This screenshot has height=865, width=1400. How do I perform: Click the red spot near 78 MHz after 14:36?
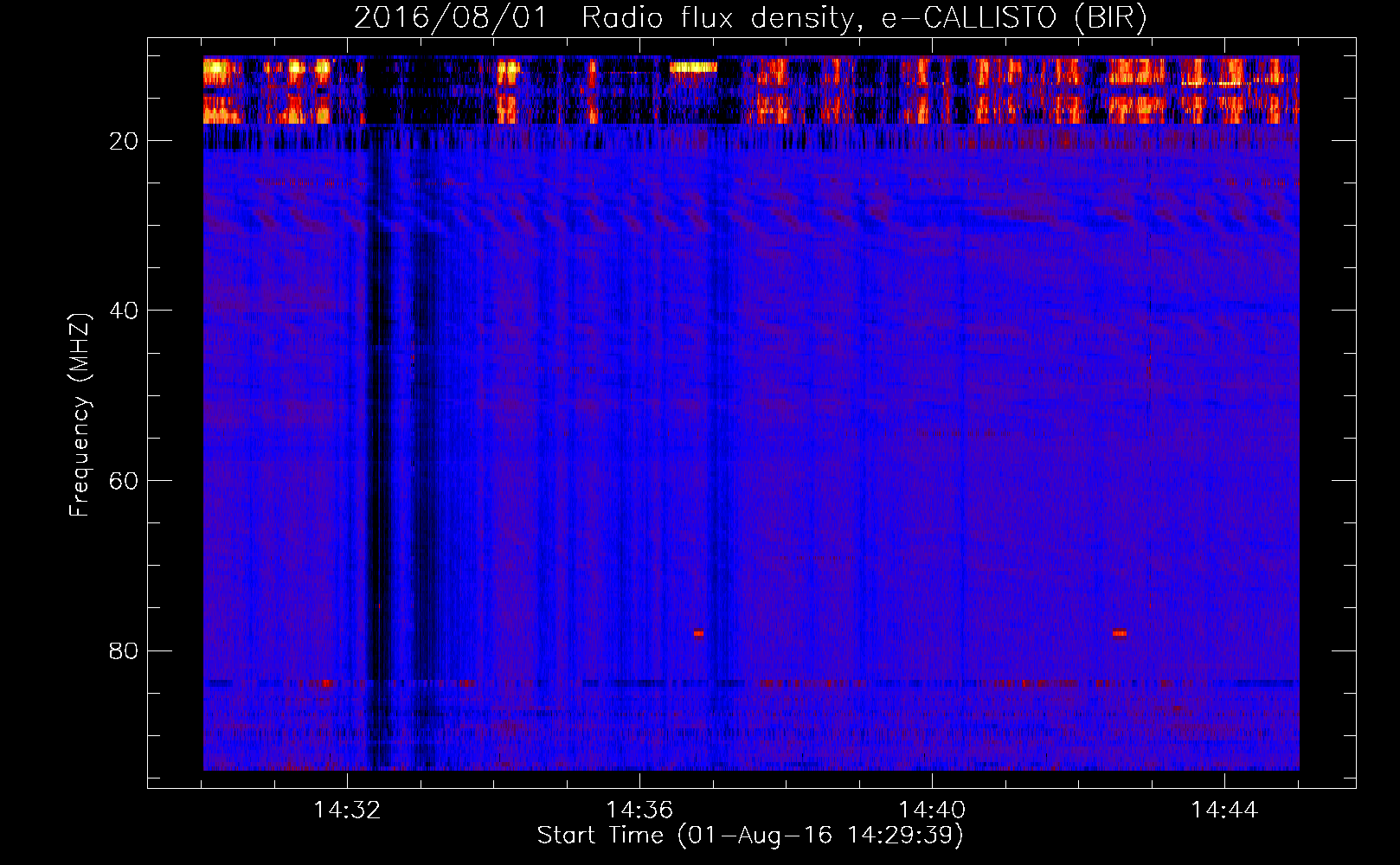point(698,633)
